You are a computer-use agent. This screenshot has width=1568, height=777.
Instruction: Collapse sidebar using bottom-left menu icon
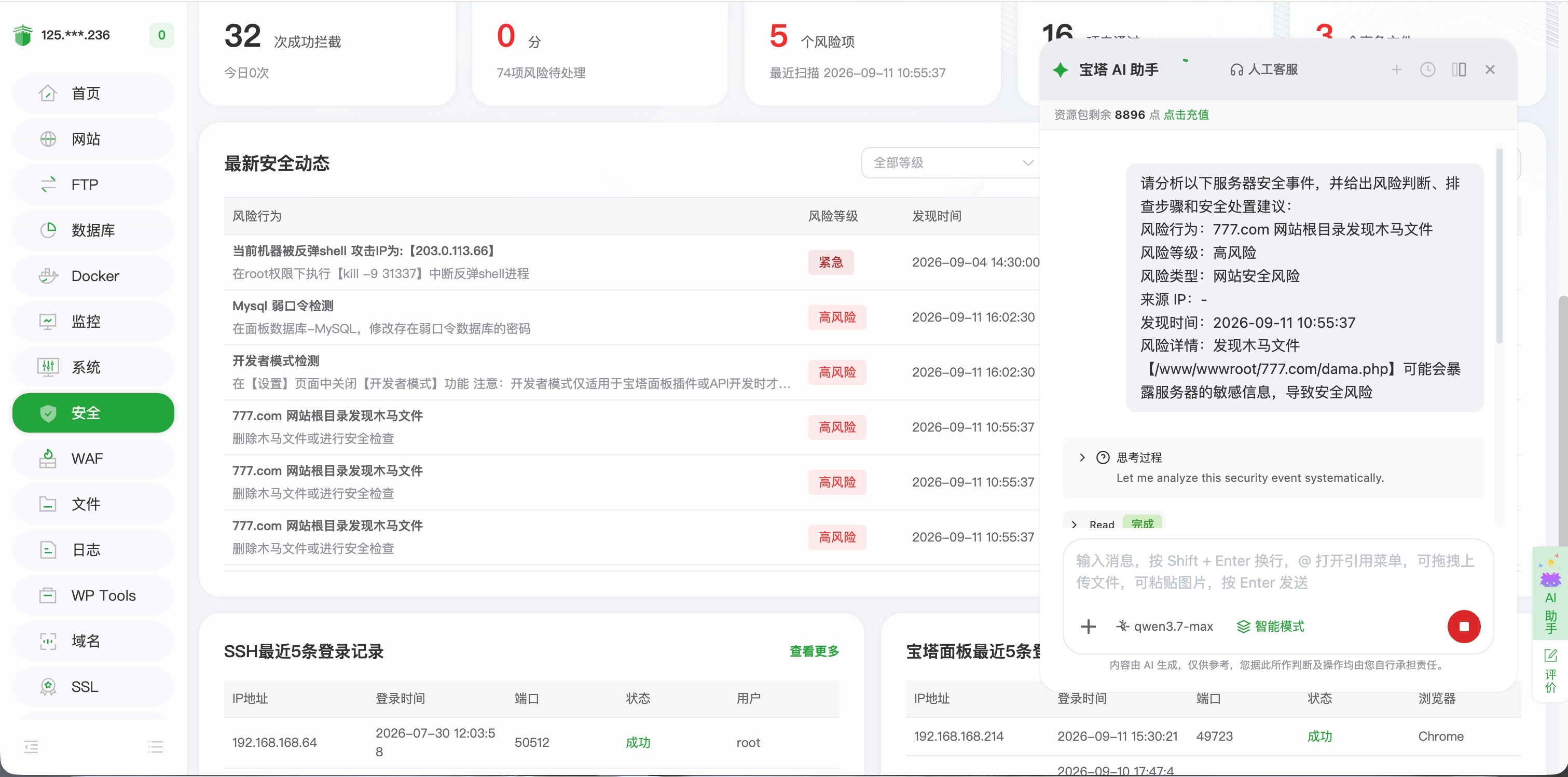pyautogui.click(x=31, y=746)
